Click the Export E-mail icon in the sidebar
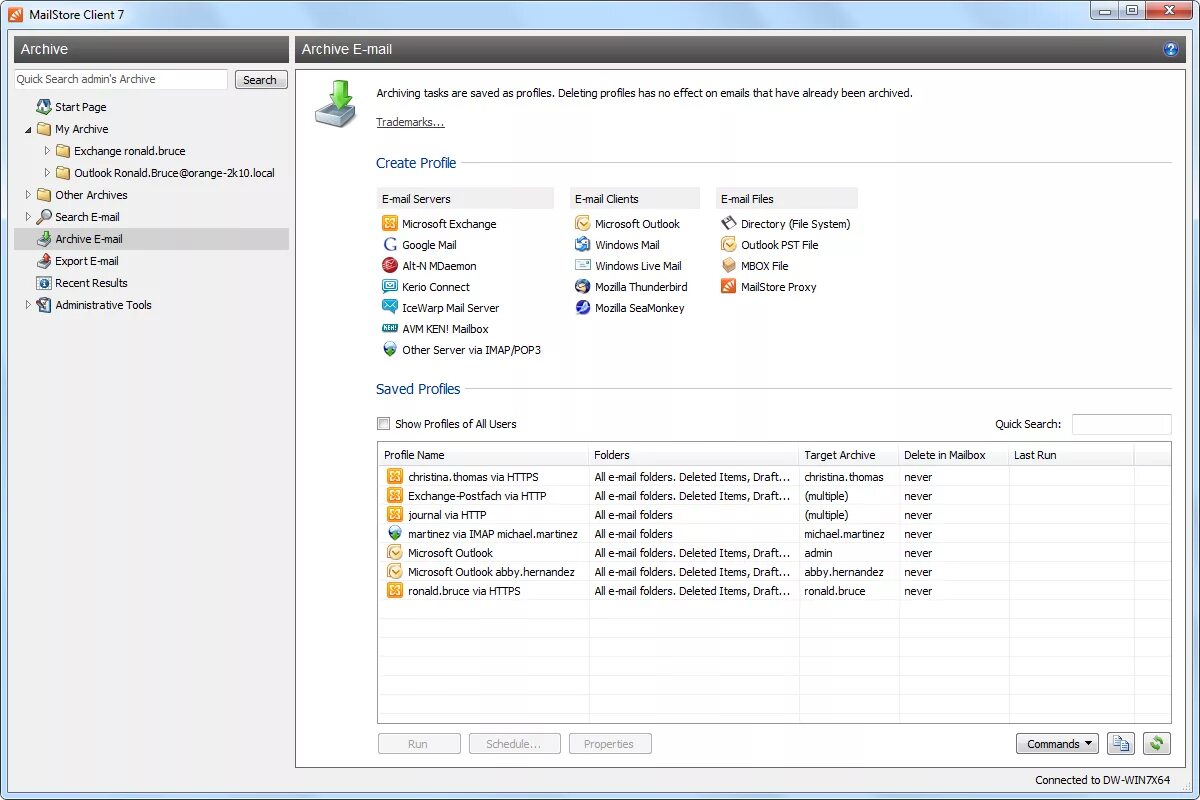Viewport: 1200px width, 800px height. 44,261
